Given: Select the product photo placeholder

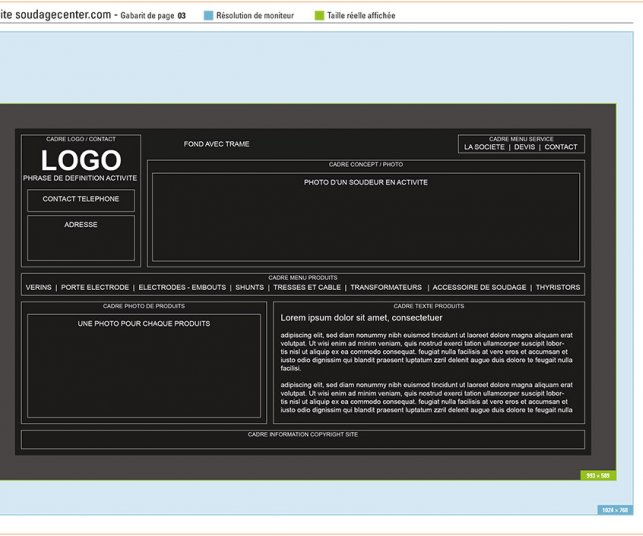Looking at the screenshot, I should (143, 365).
